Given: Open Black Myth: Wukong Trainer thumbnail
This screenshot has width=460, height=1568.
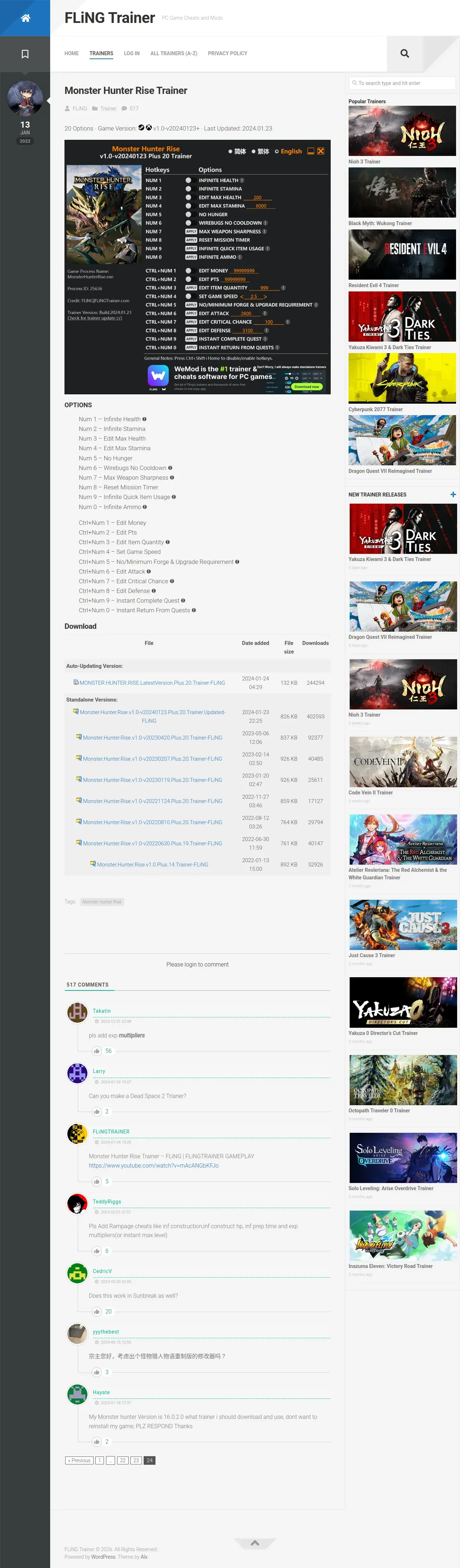Looking at the screenshot, I should tap(402, 193).
